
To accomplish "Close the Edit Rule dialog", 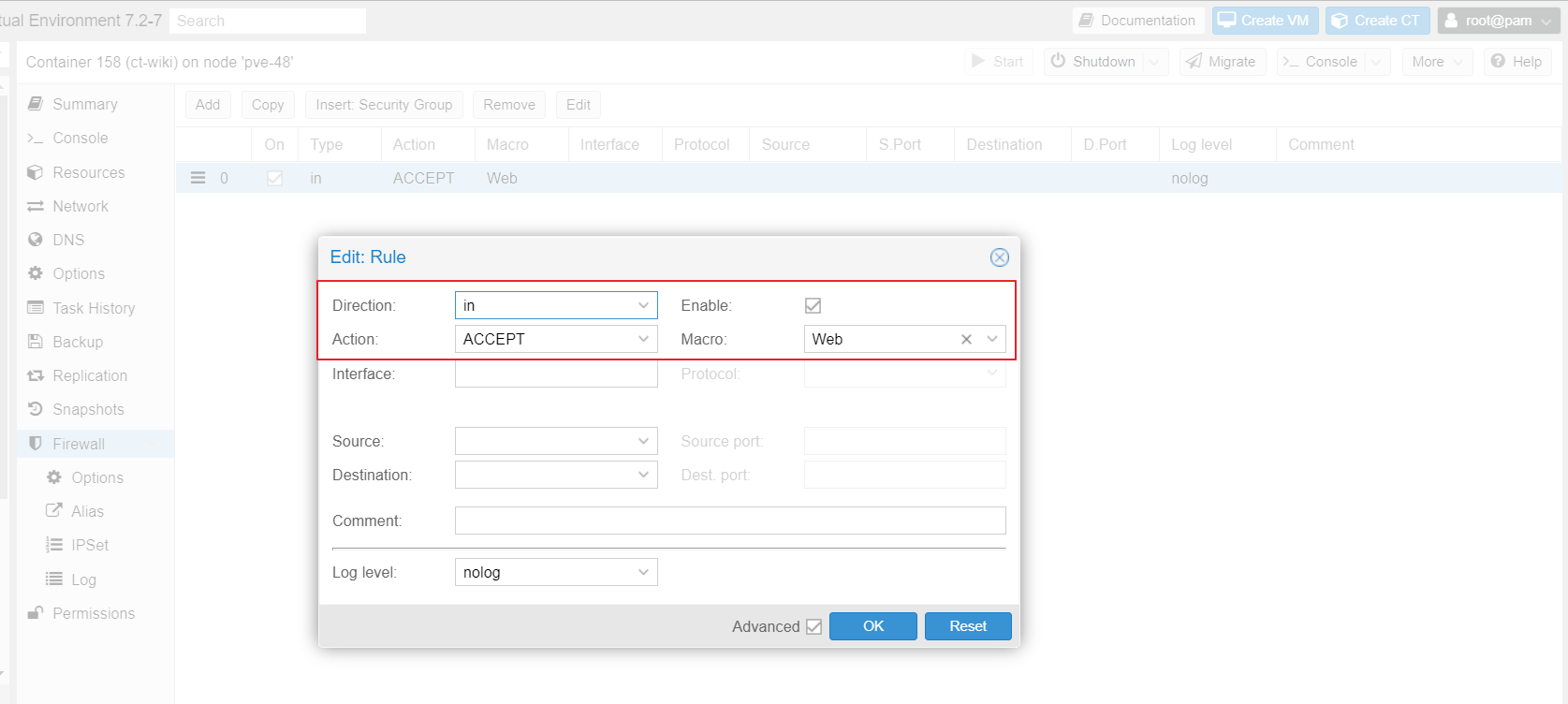I will click(1000, 257).
